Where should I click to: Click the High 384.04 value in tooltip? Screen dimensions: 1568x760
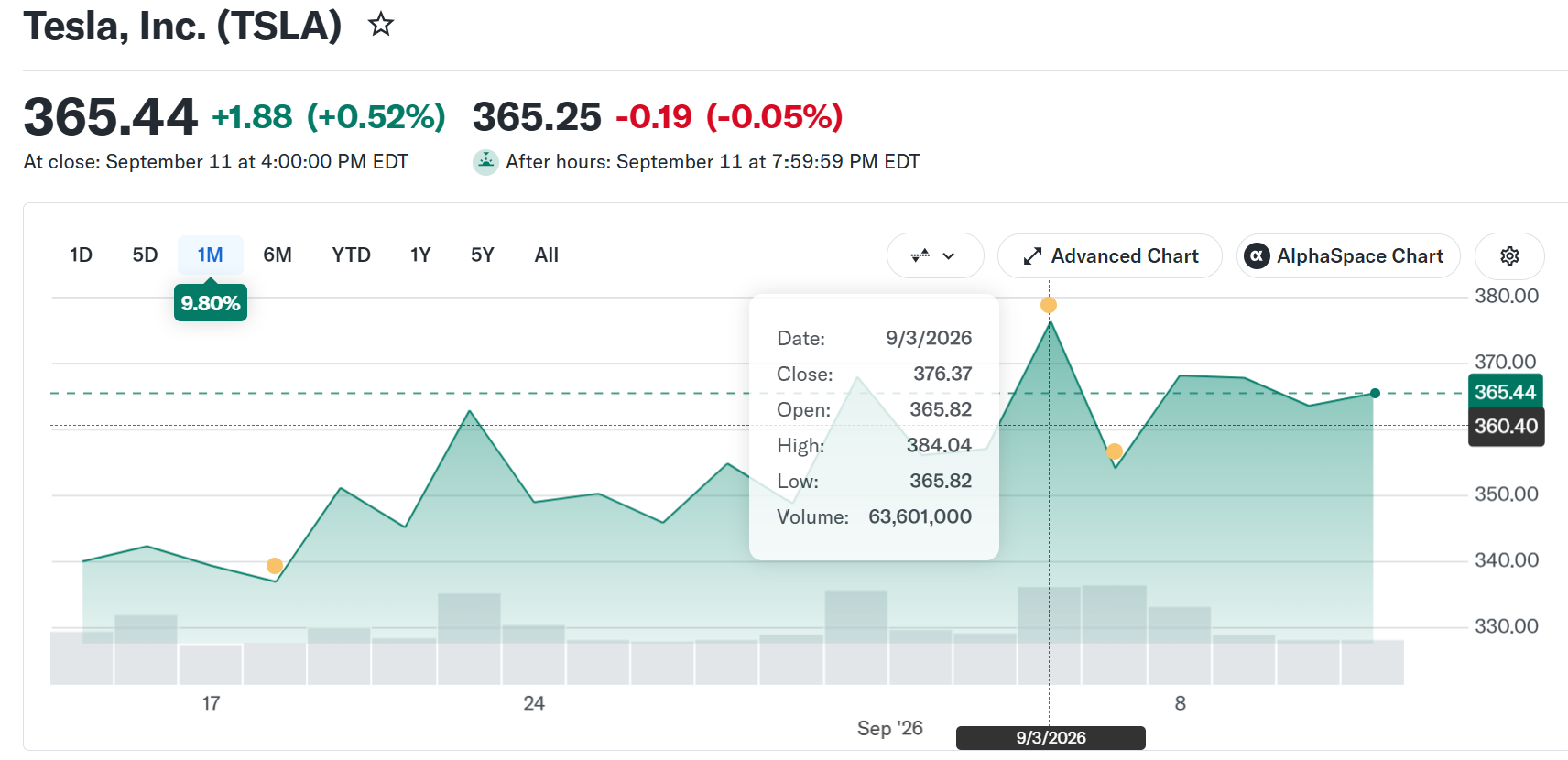(939, 445)
